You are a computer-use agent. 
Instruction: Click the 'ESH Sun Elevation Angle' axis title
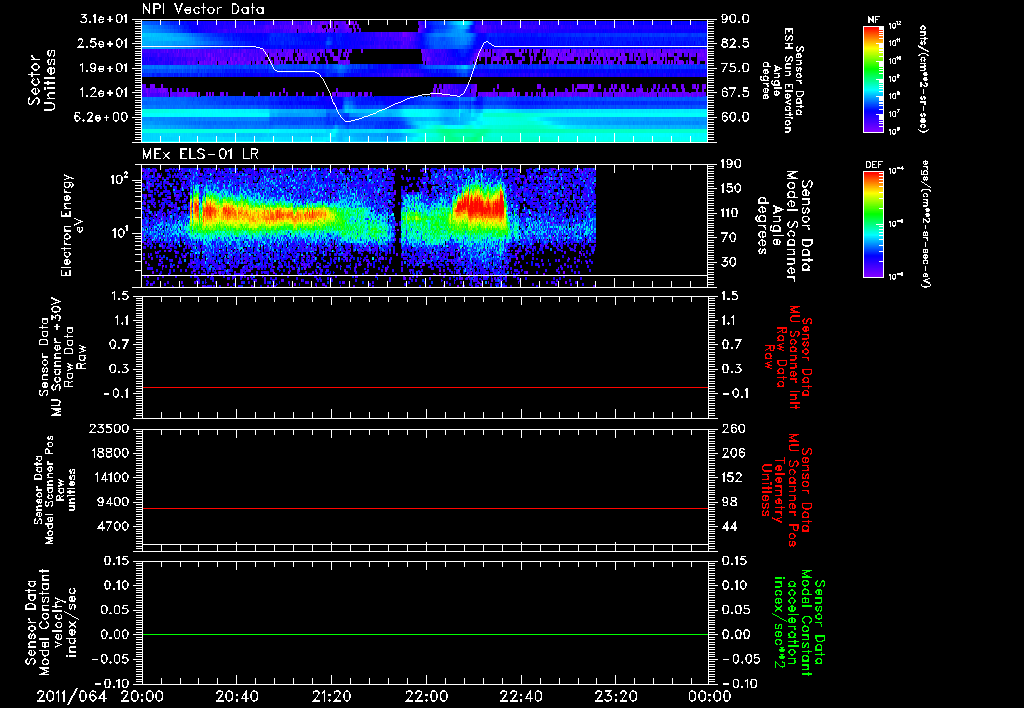click(782, 80)
